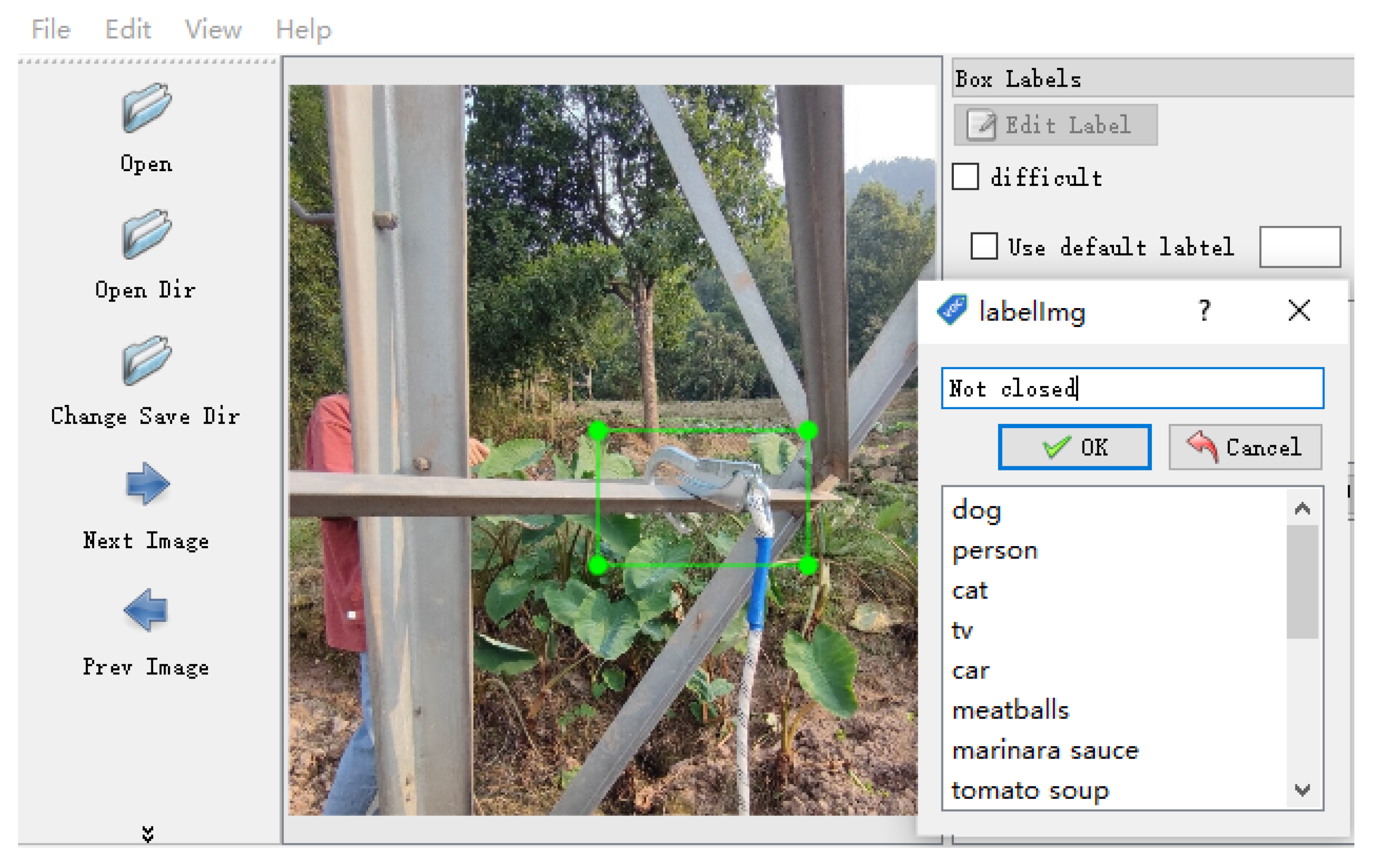This screenshot has width=1377, height=868.
Task: Go back using Prev Image arrow
Action: tap(146, 610)
